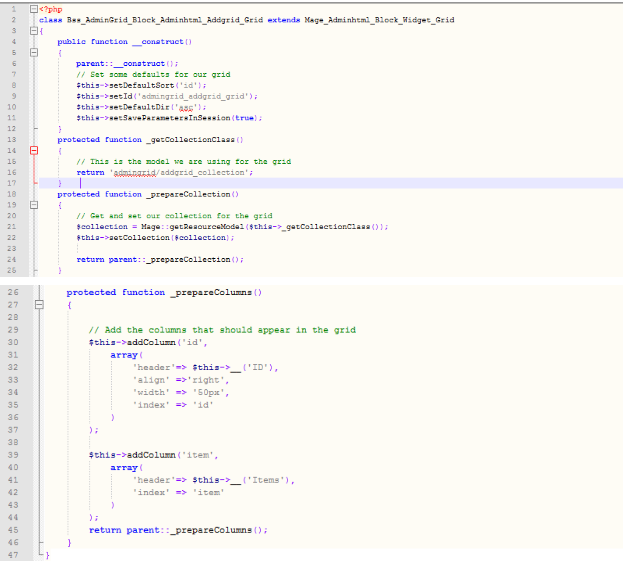Collapse the class body fold at line 3
Screen dimensions: 627x565
34,31
